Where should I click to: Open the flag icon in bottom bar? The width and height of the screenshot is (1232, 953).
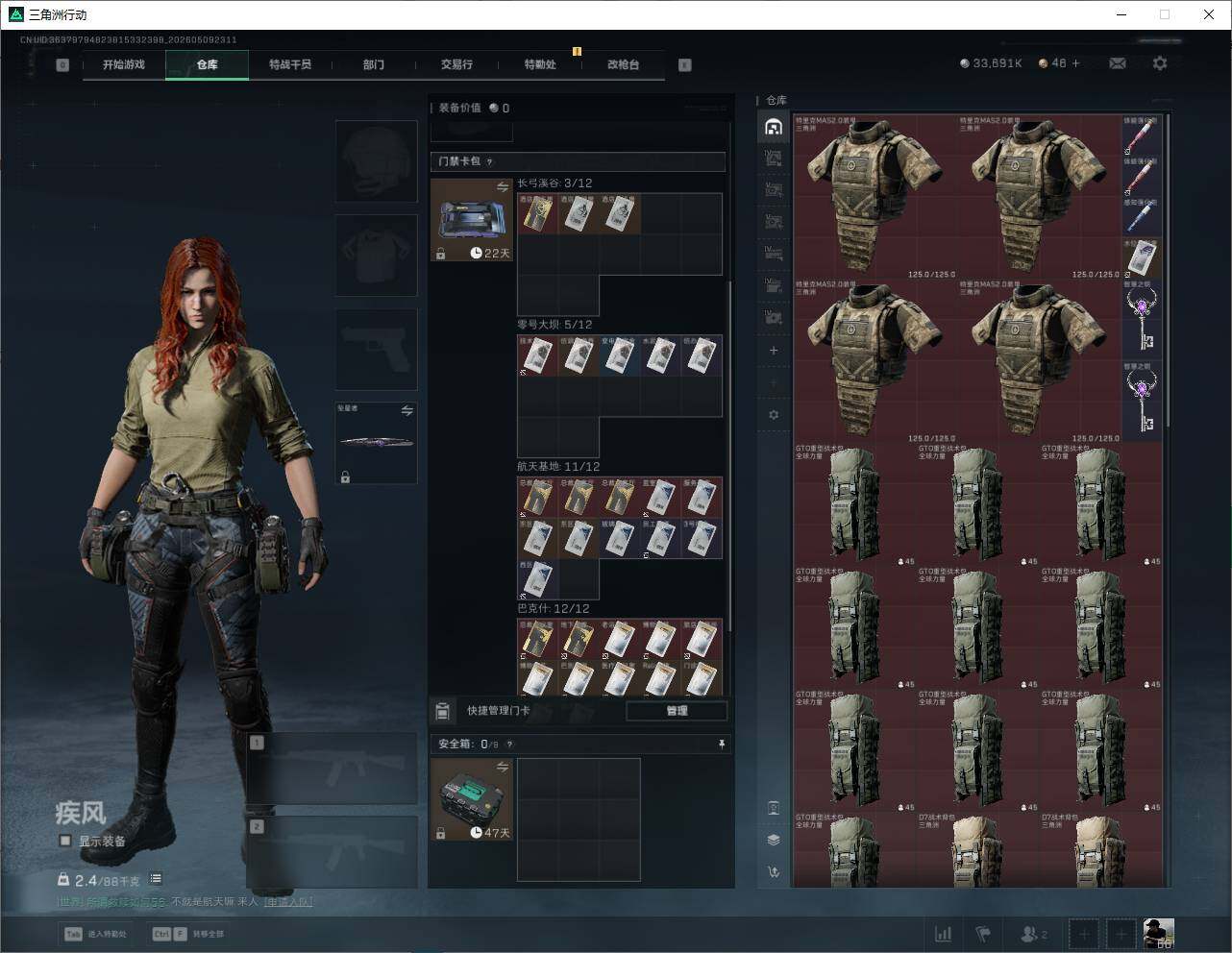[x=983, y=934]
